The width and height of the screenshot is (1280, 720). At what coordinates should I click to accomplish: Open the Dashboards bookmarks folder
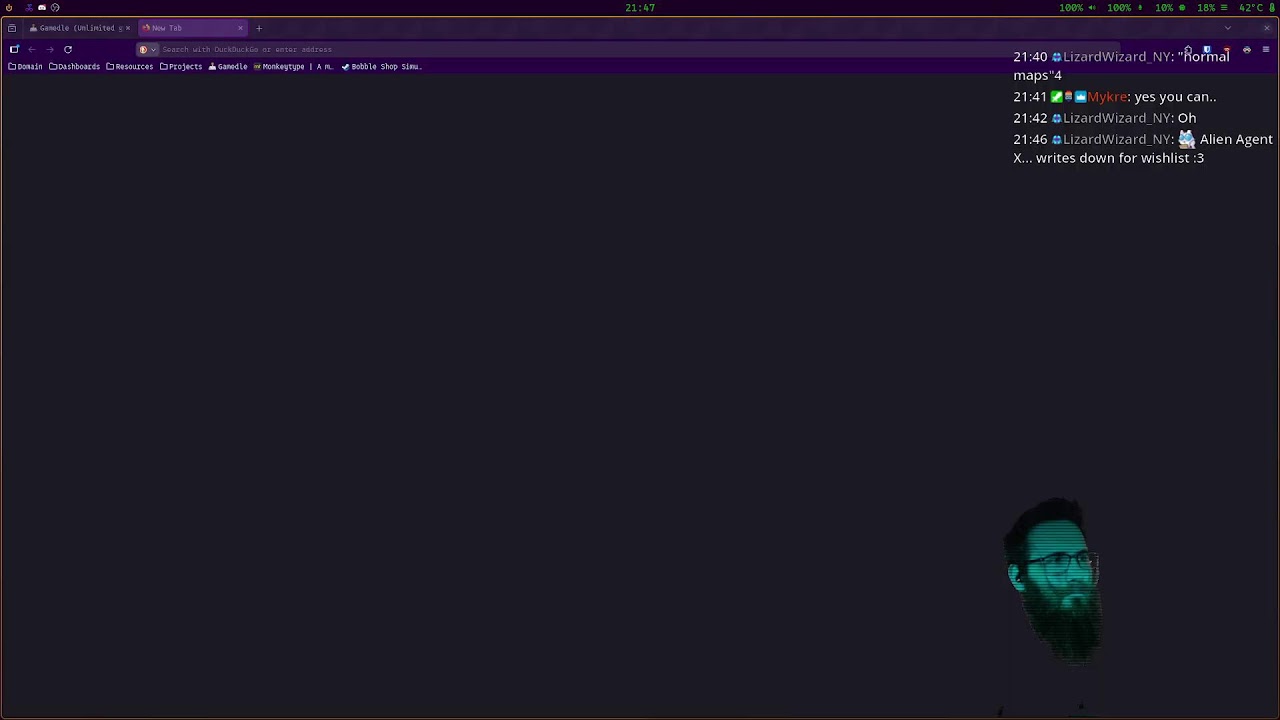point(75,67)
